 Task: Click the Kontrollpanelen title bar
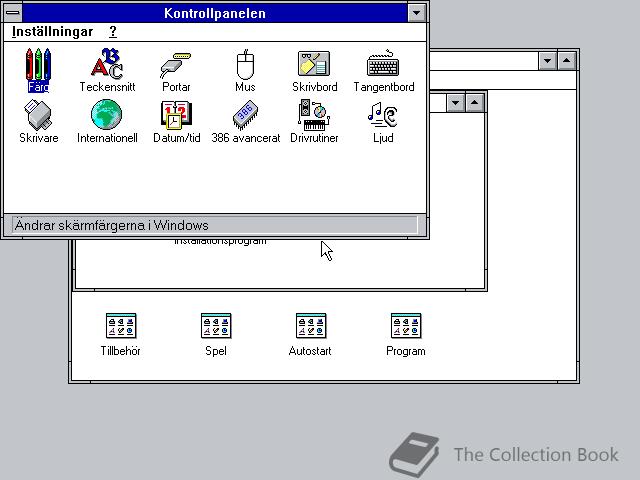215,13
